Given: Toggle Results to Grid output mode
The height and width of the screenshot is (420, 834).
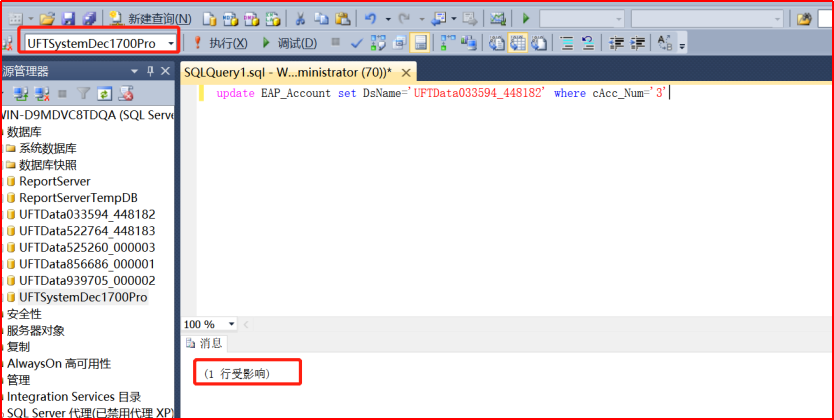Looking at the screenshot, I should point(516,43).
